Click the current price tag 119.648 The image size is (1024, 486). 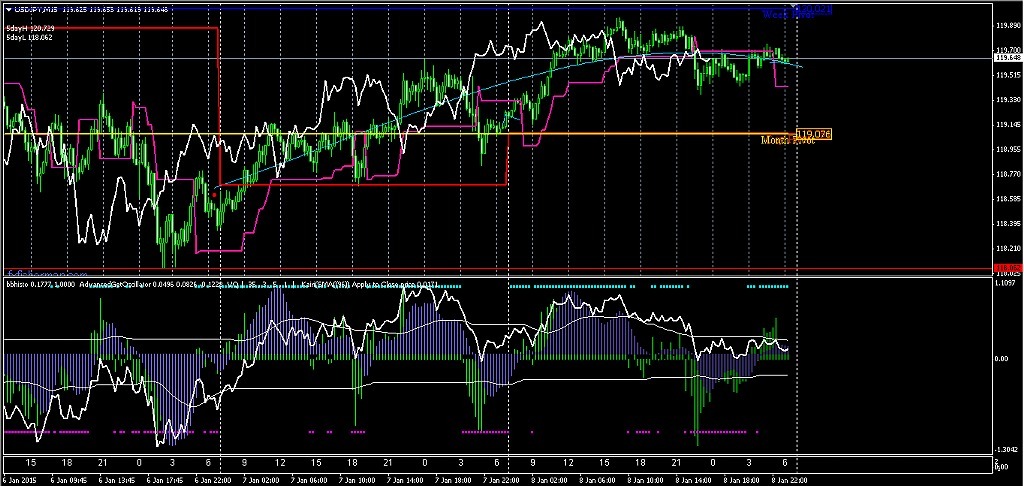coord(1008,58)
